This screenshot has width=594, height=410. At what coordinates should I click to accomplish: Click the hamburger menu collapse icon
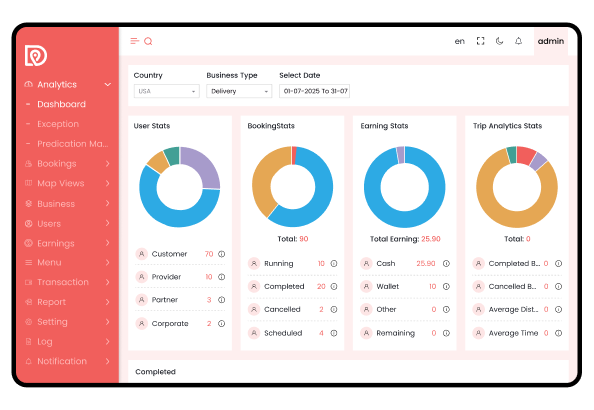click(134, 41)
